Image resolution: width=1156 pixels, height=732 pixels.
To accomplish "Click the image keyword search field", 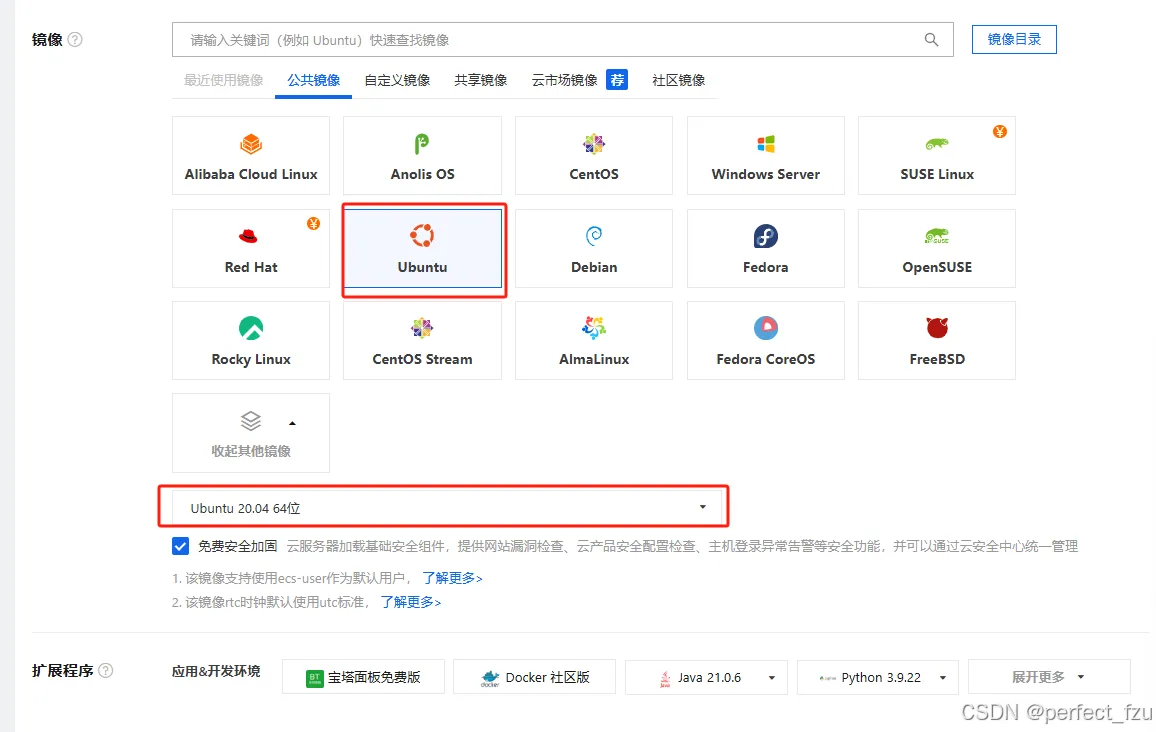I will (x=550, y=39).
